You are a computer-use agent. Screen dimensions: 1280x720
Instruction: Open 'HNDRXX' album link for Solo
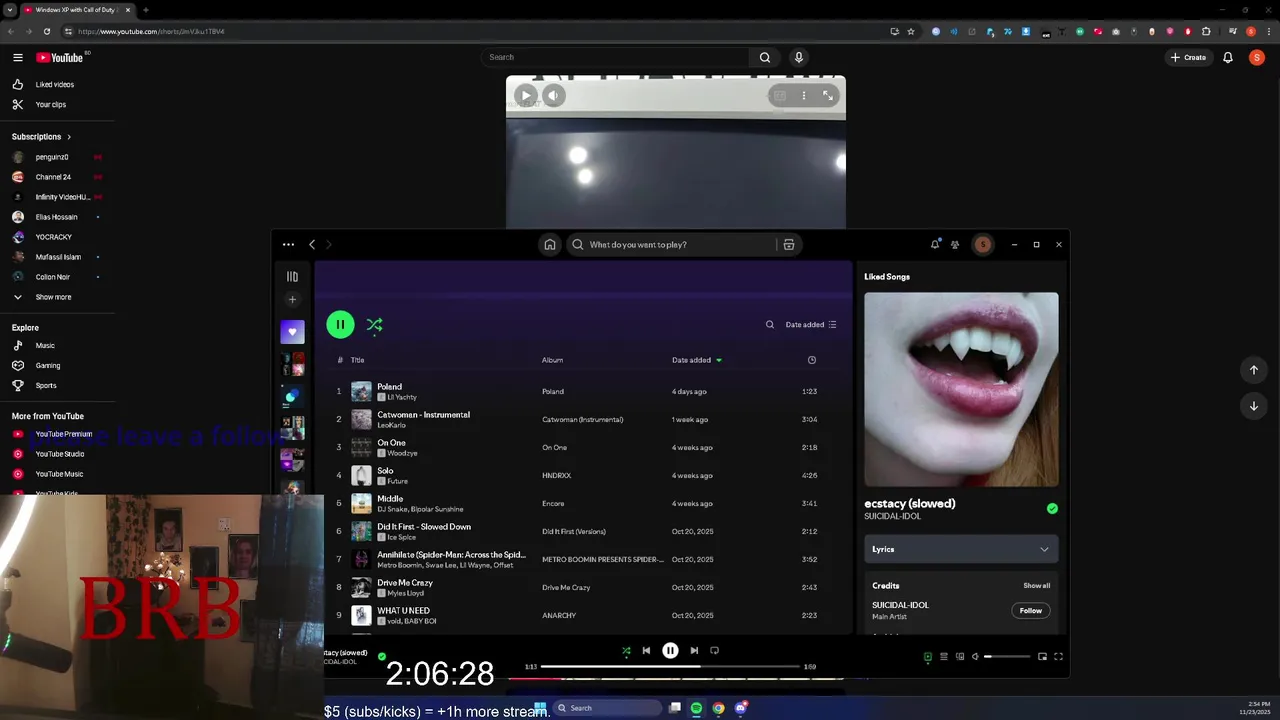(556, 475)
